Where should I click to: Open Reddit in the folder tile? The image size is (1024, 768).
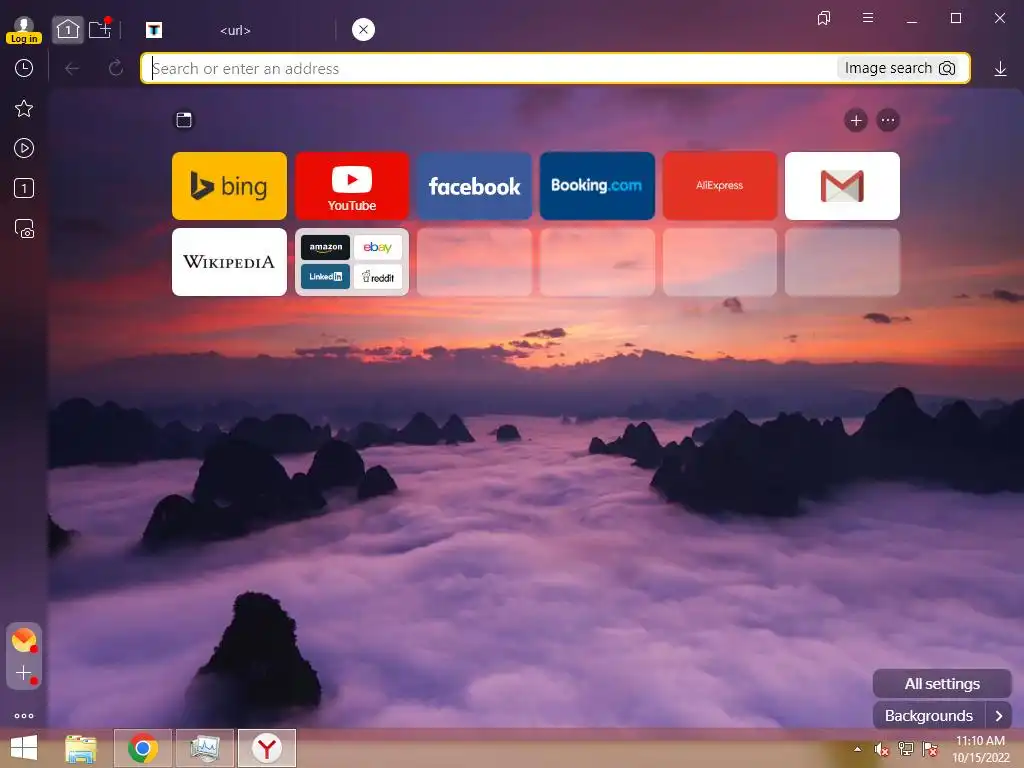pos(377,277)
